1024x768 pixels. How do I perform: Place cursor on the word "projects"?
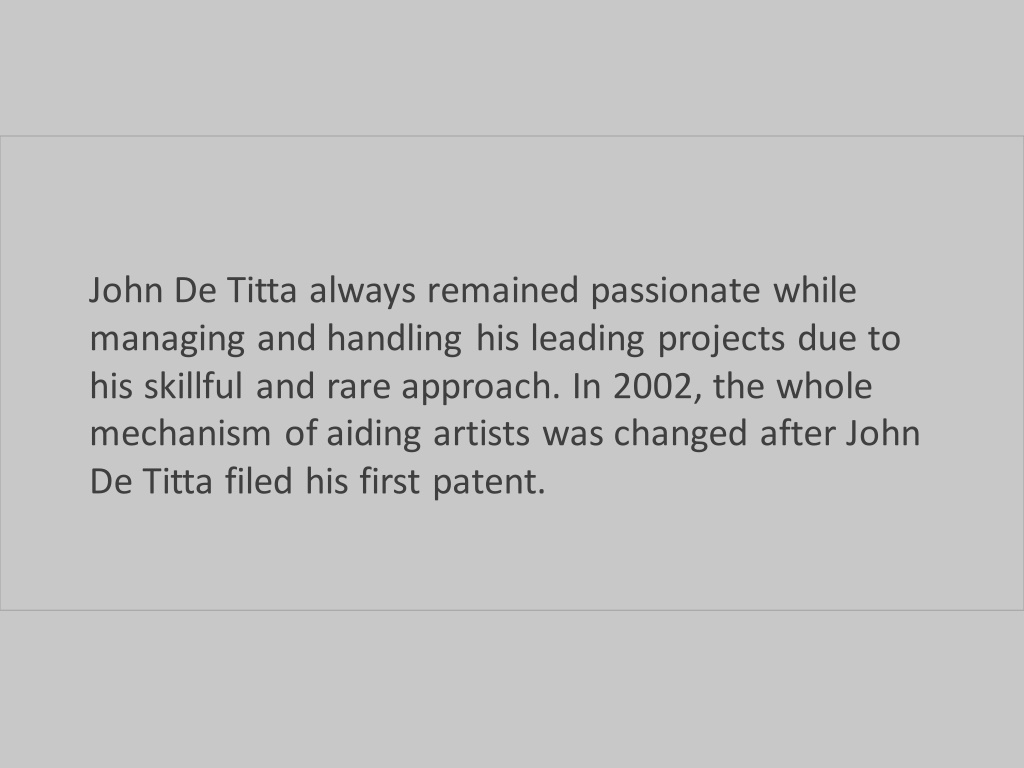coord(721,340)
